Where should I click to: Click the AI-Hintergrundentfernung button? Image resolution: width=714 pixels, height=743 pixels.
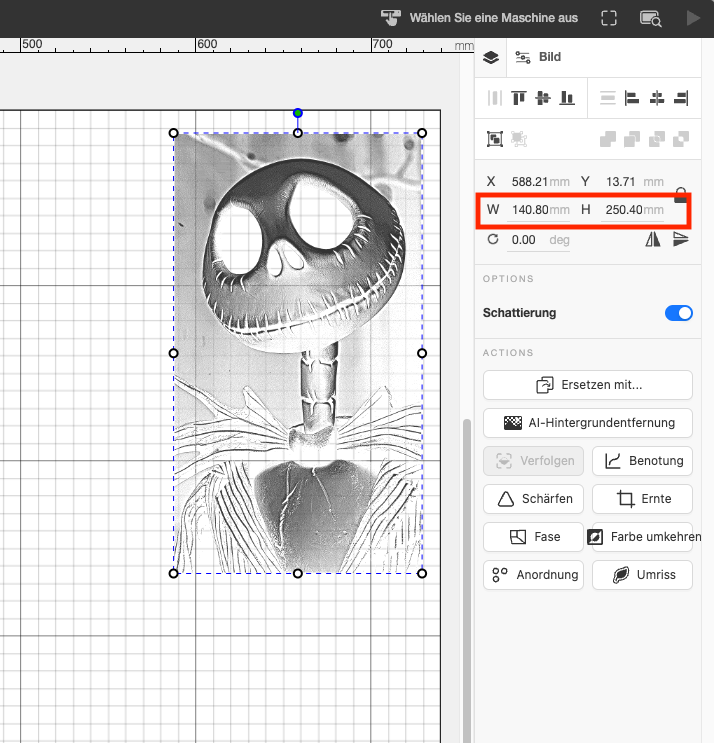587,423
